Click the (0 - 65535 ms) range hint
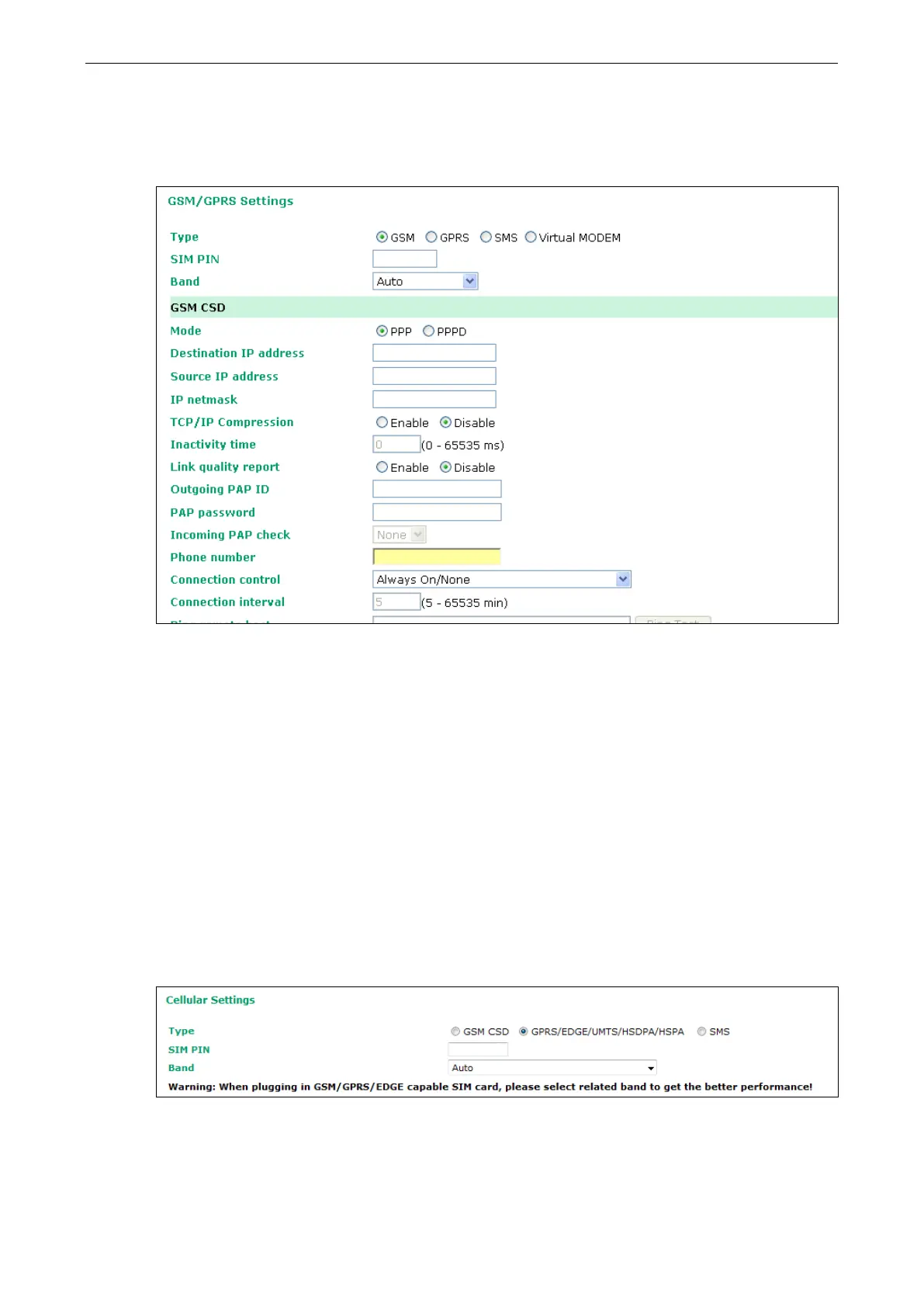 [463, 445]
